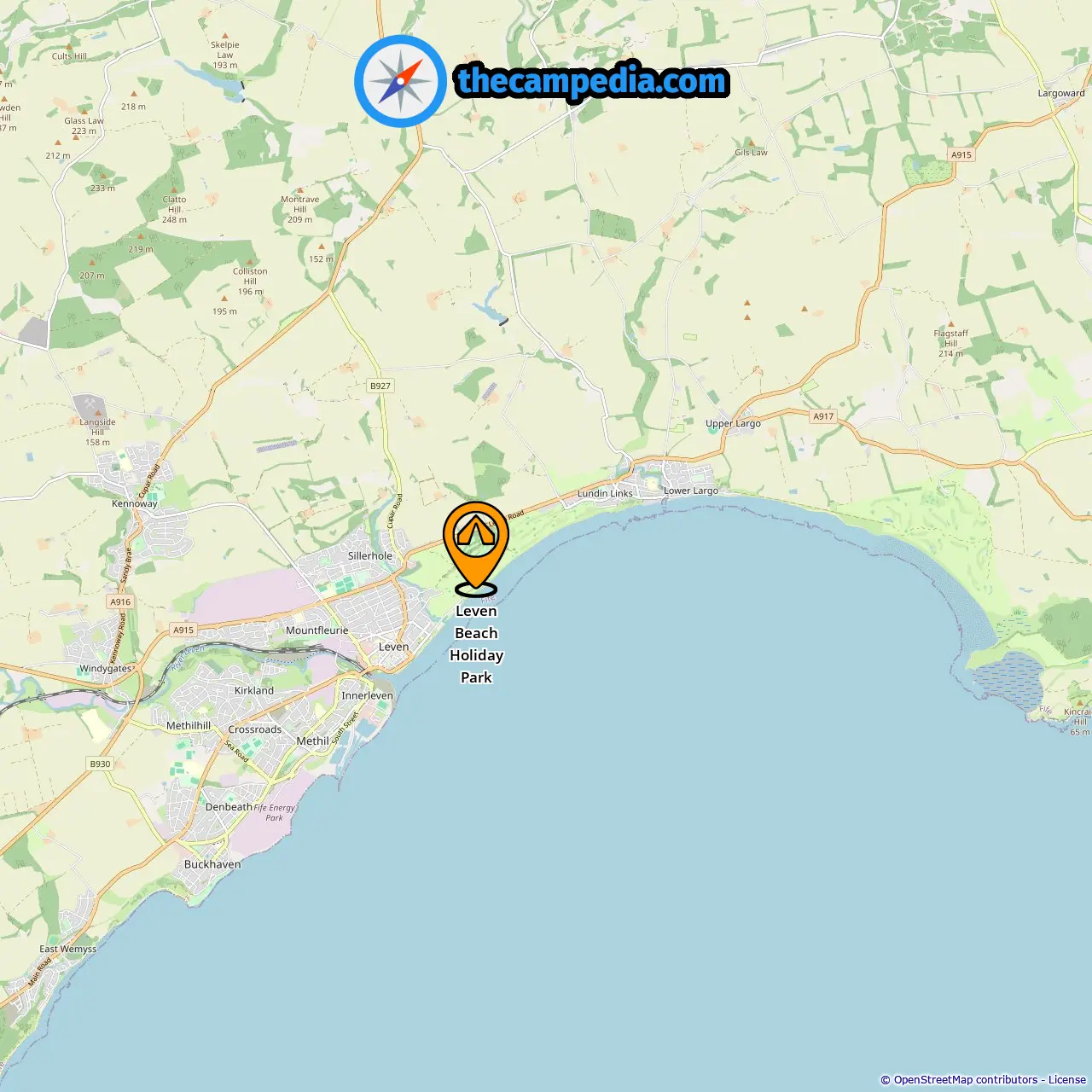Click the orange campsite tent marker pin
1092x1092 pixels.
pos(476,548)
